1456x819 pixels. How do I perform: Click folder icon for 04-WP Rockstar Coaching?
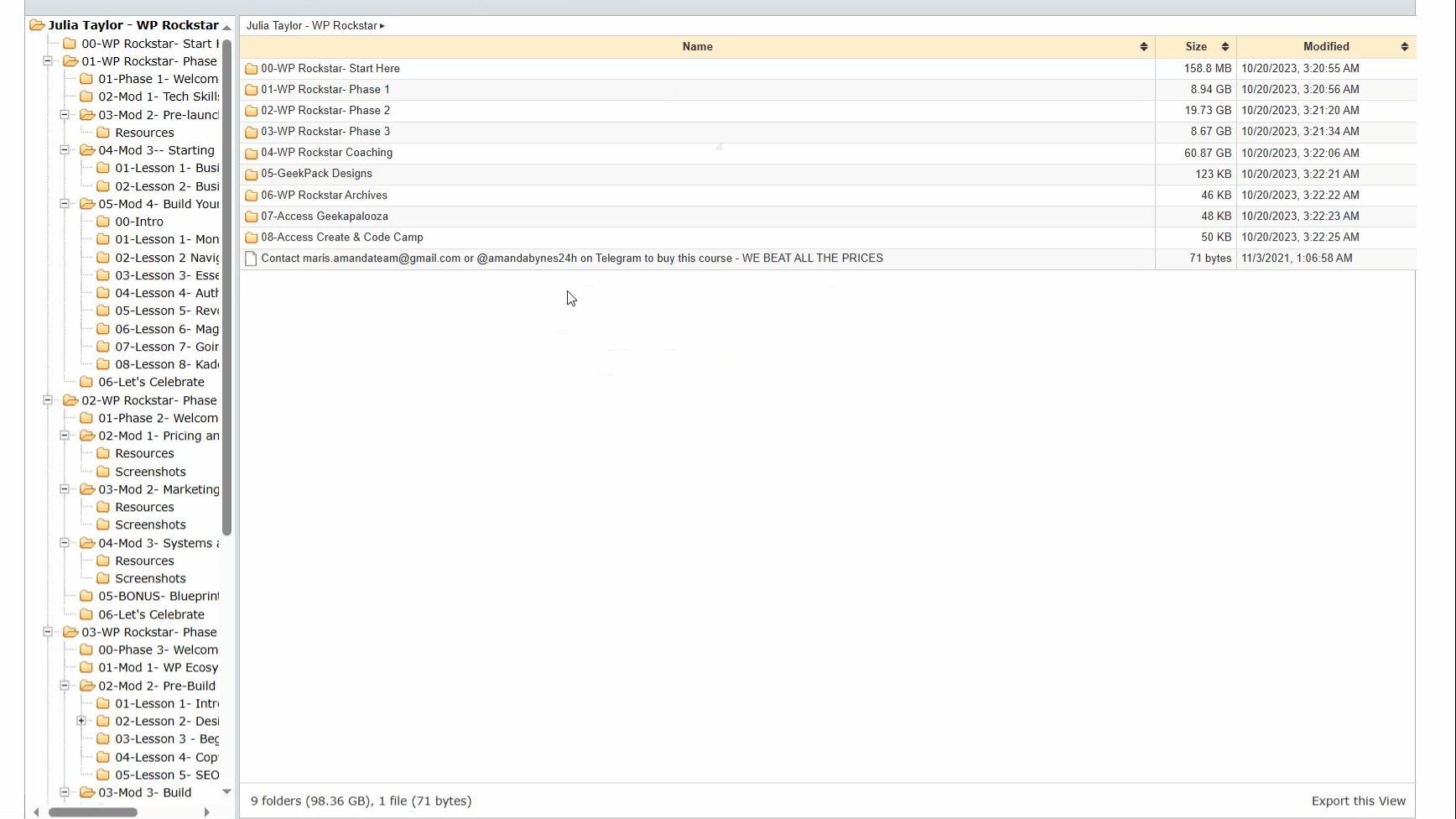(251, 153)
